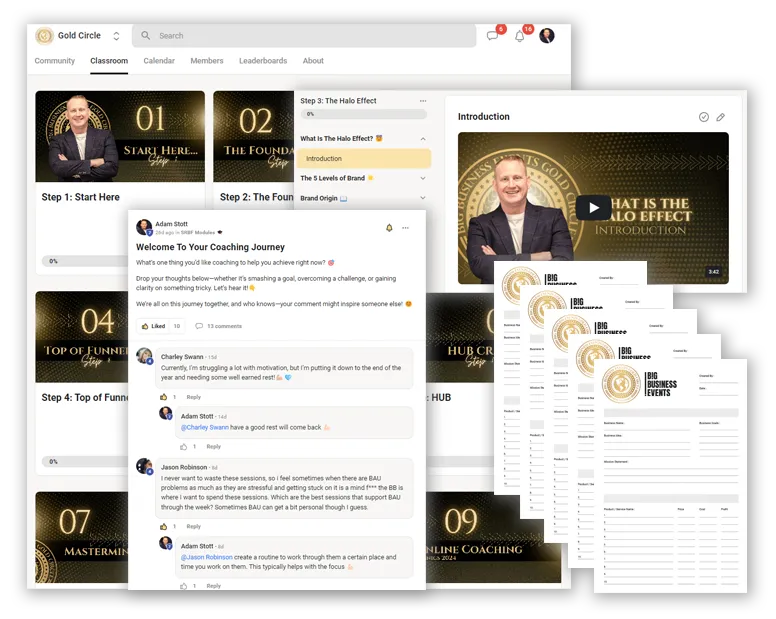
Task: Click Charley Swann's avatar
Action: [145, 356]
